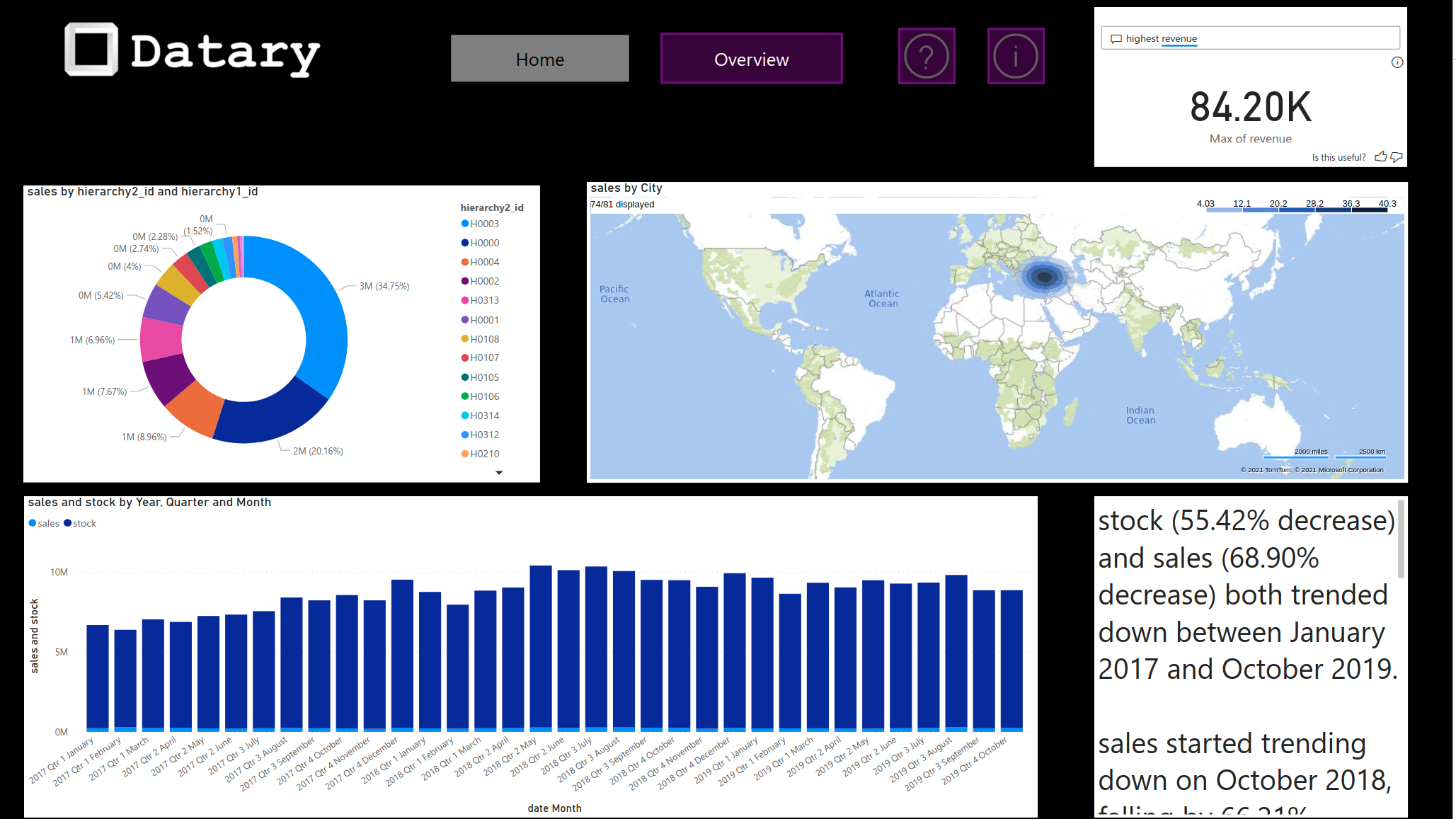Go to the Home page
The width and height of the screenshot is (1456, 819).
539,59
